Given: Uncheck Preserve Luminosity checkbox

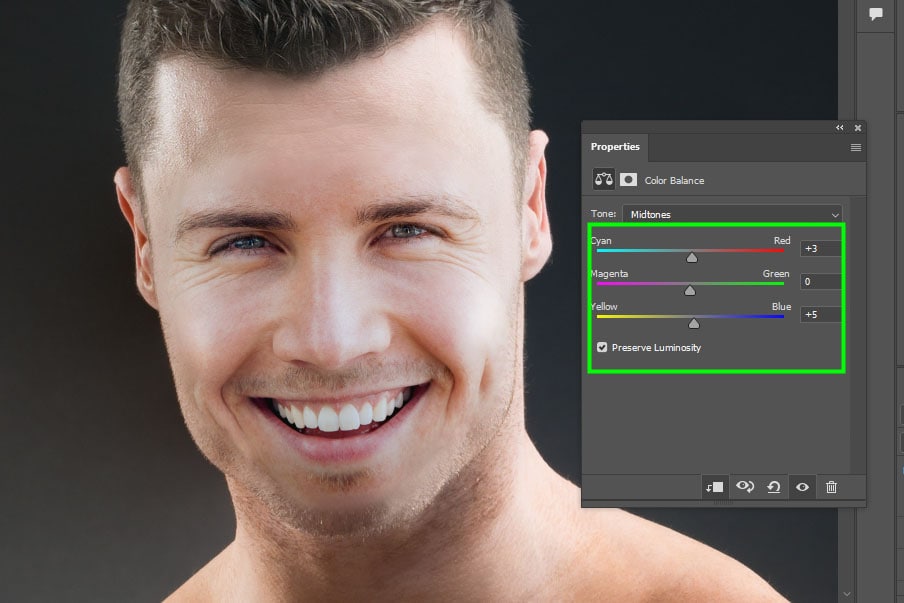Looking at the screenshot, I should click(x=602, y=347).
